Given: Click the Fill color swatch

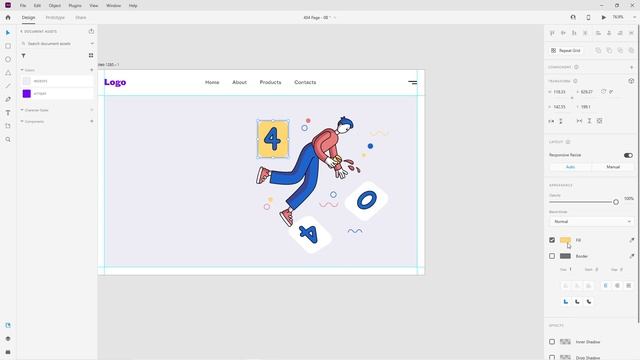Looking at the screenshot, I should (565, 240).
